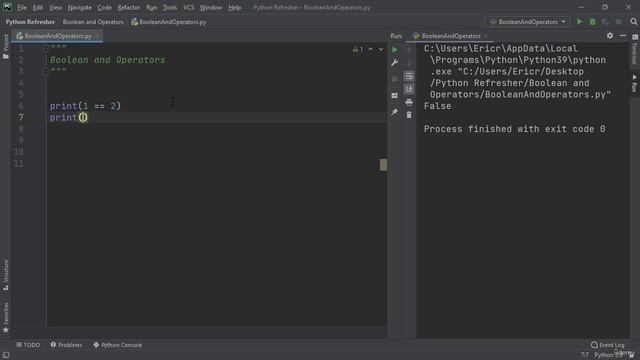
Task: Collapse the docstring fold marker on line 1
Action: [46, 49]
